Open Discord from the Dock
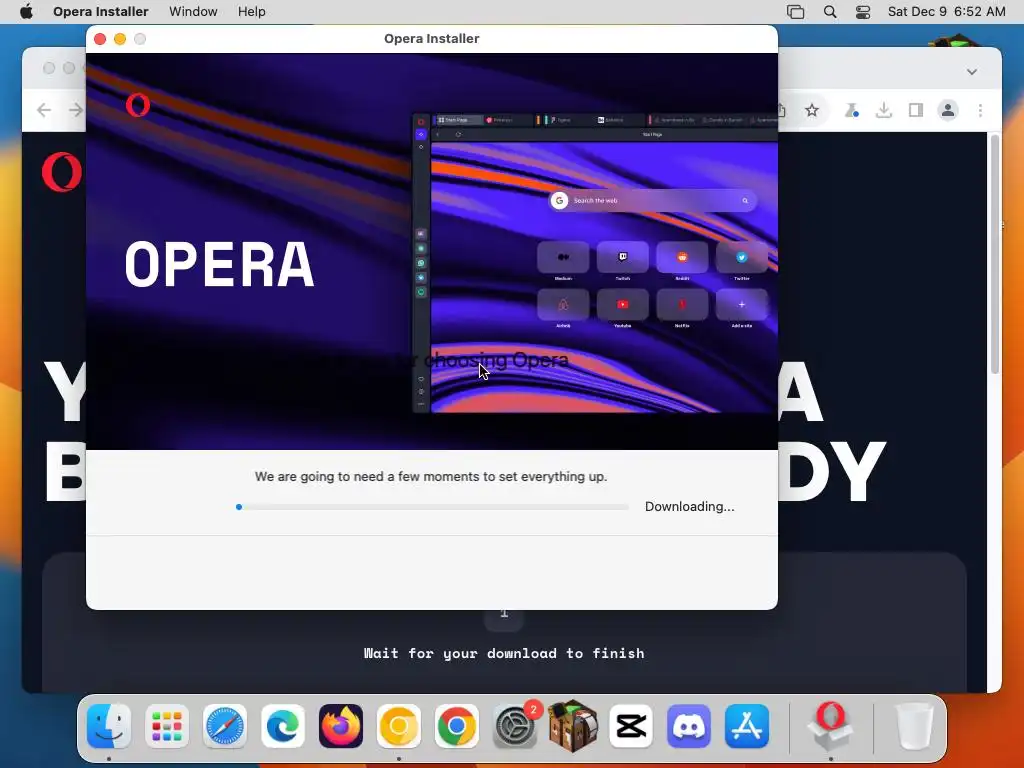 coord(689,726)
